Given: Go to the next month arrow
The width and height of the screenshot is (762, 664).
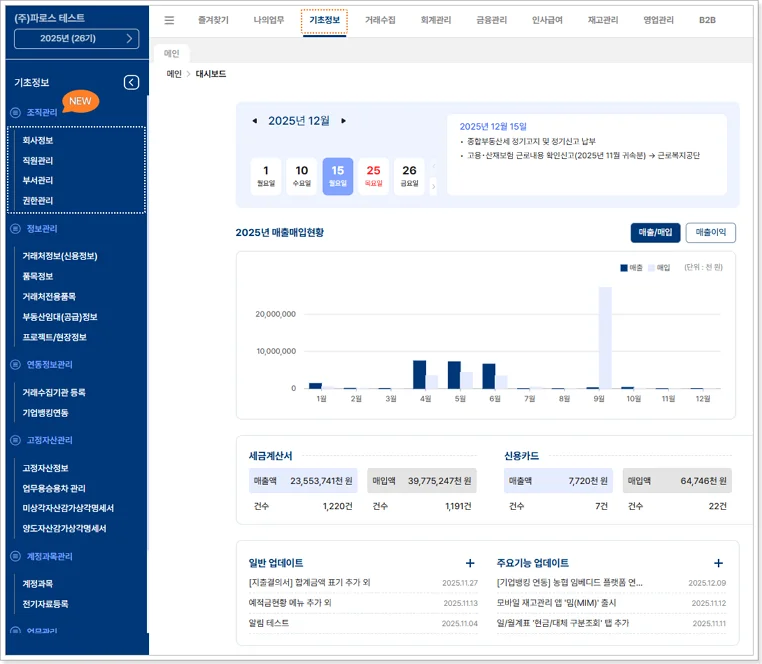Looking at the screenshot, I should [x=344, y=121].
